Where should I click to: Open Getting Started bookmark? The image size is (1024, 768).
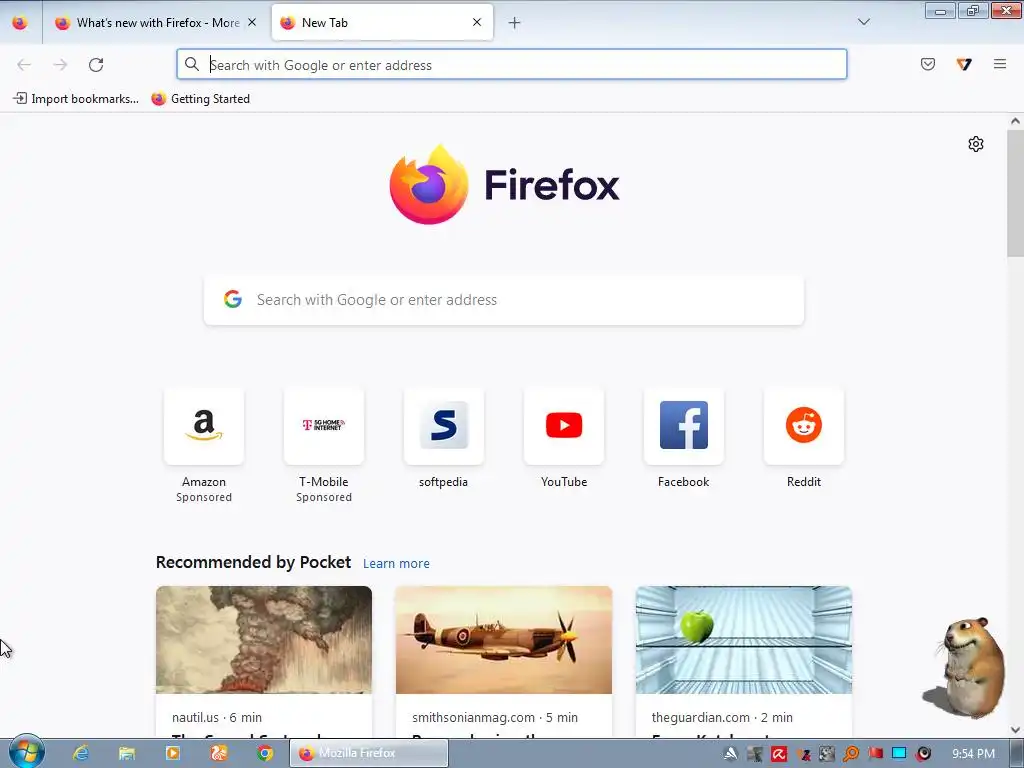pos(200,99)
